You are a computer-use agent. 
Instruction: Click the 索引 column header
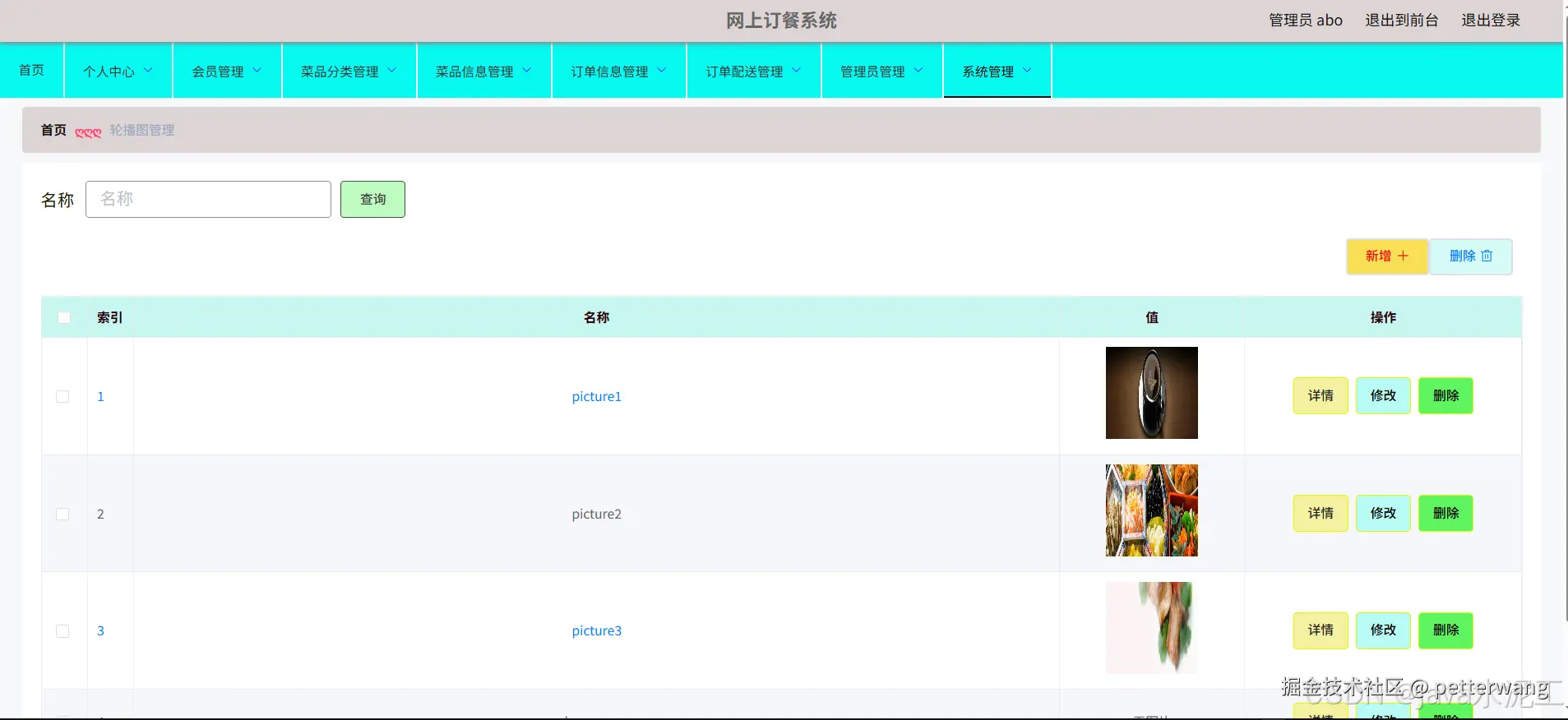coord(110,317)
